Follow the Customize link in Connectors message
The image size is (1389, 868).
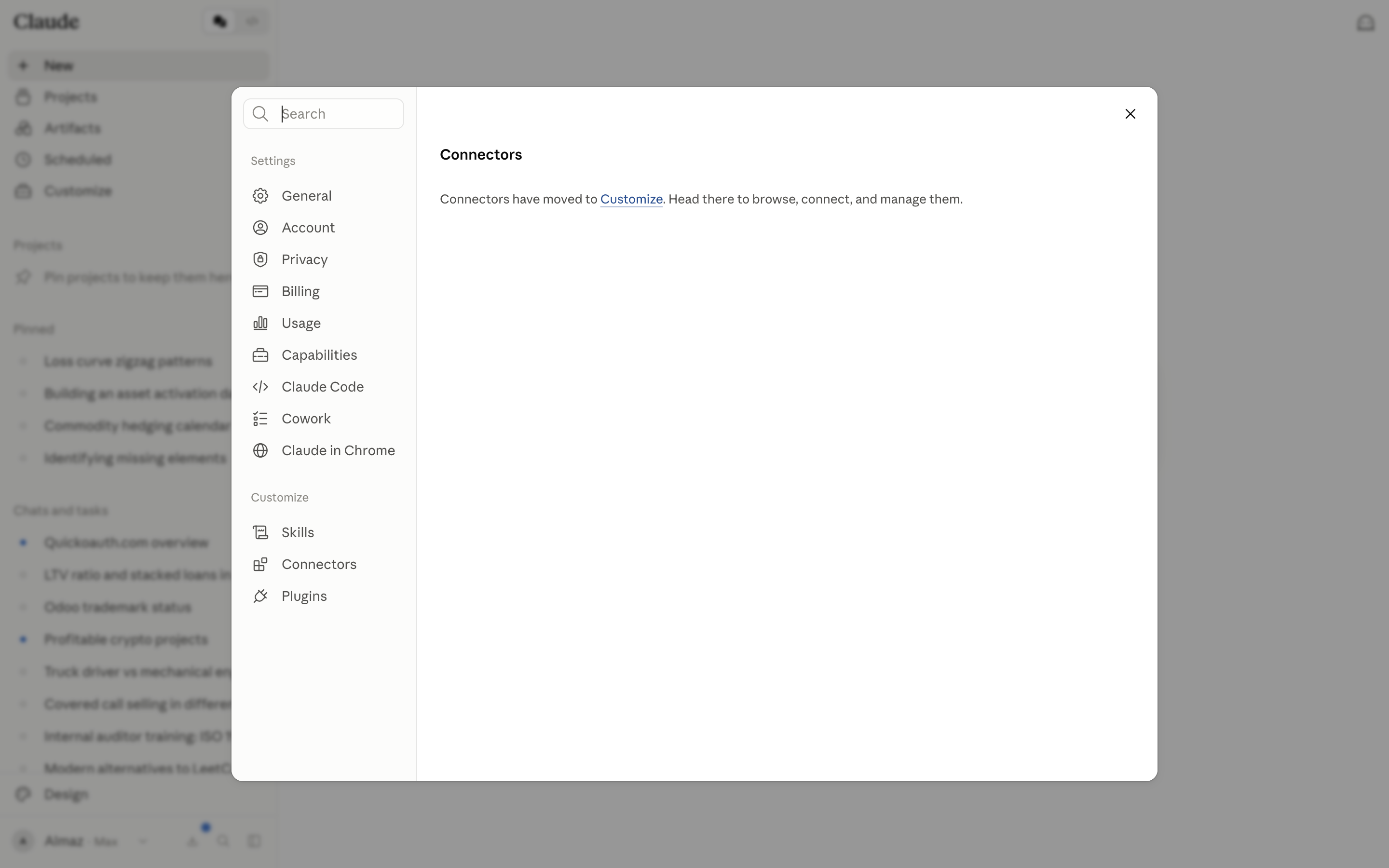point(631,199)
